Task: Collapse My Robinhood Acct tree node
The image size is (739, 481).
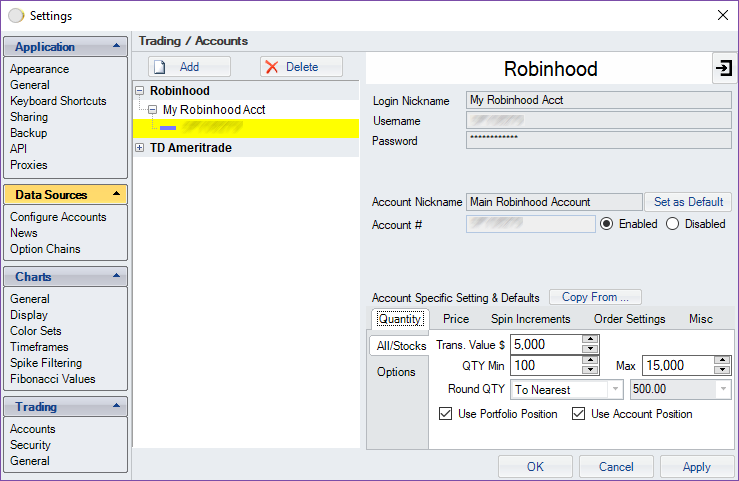Action: (x=153, y=109)
